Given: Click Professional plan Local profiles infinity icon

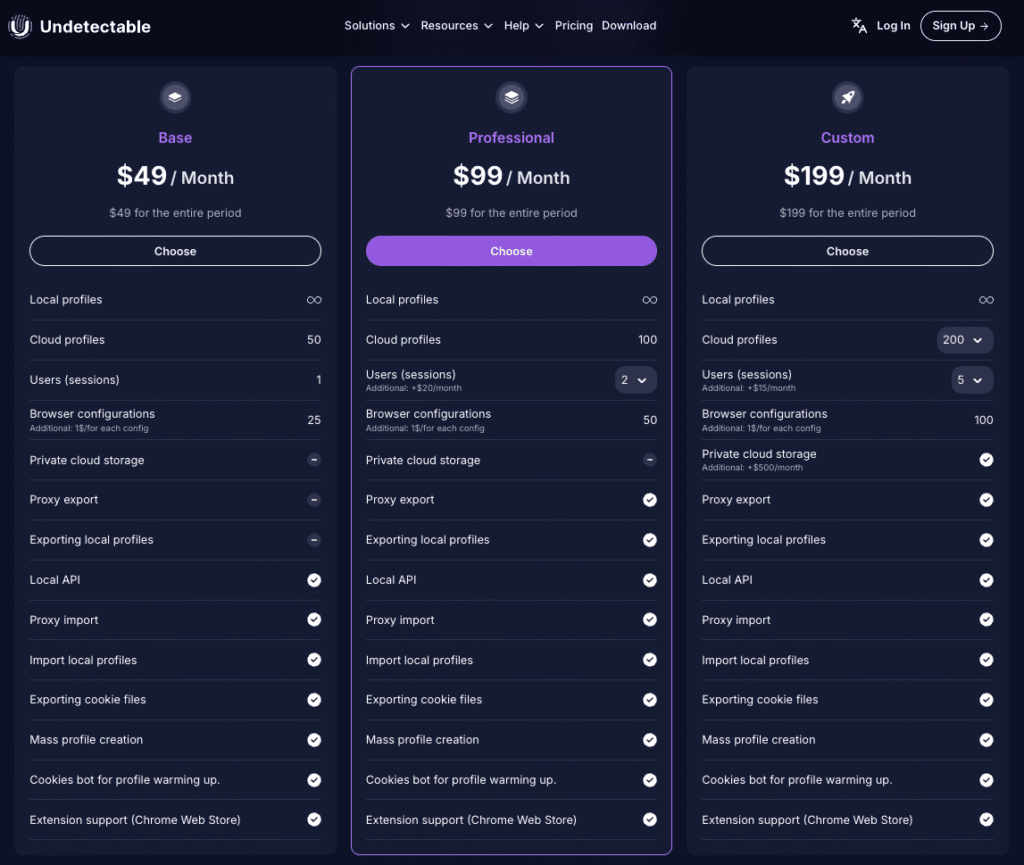Looking at the screenshot, I should tap(650, 300).
